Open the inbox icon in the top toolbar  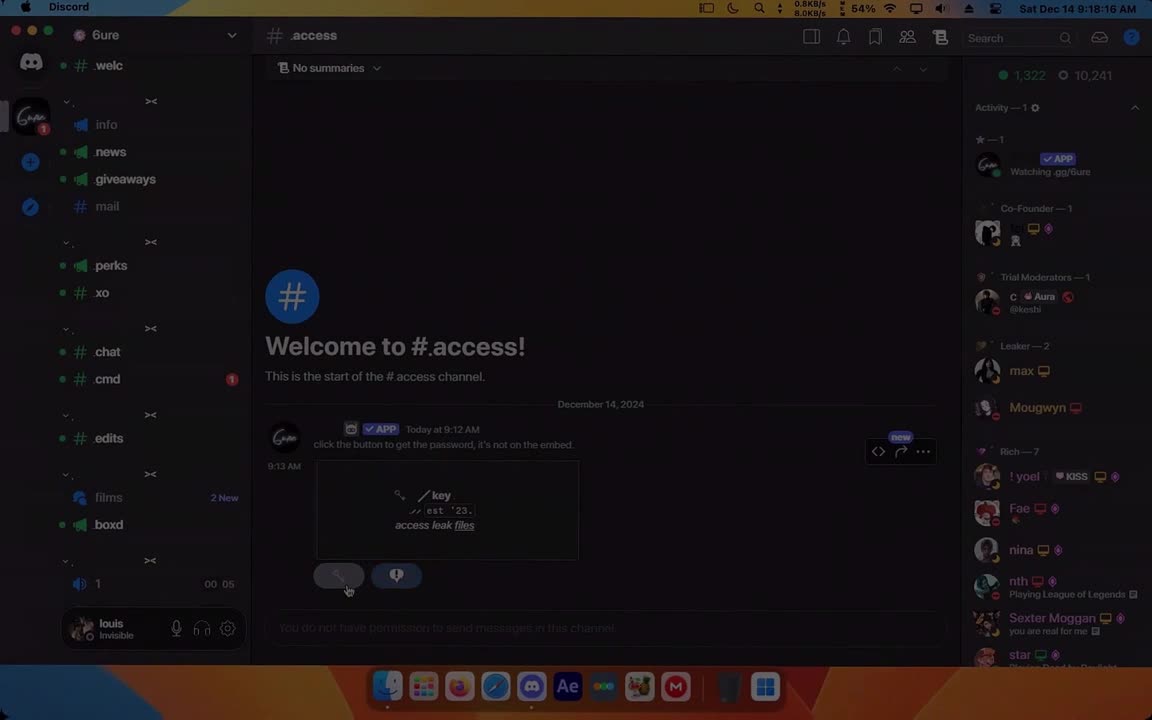coord(1099,37)
